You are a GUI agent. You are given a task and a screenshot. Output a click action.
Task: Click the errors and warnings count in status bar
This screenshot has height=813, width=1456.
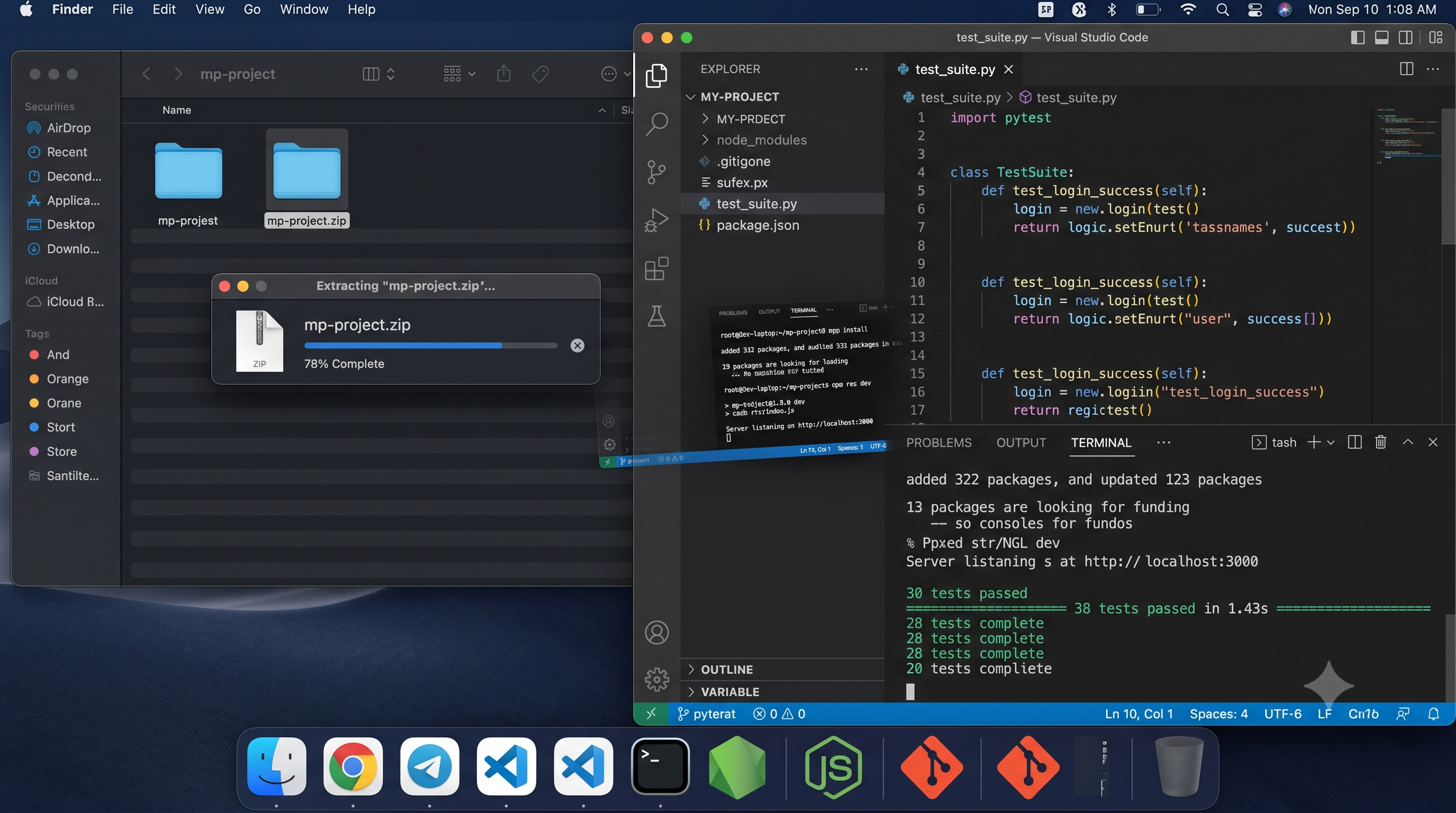pyautogui.click(x=779, y=714)
